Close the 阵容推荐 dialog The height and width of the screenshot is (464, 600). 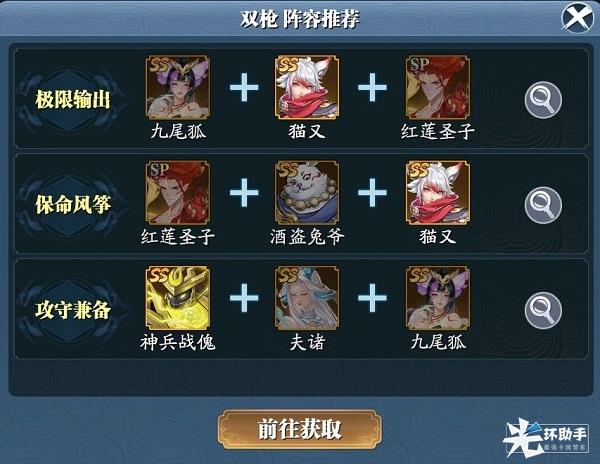click(x=577, y=16)
